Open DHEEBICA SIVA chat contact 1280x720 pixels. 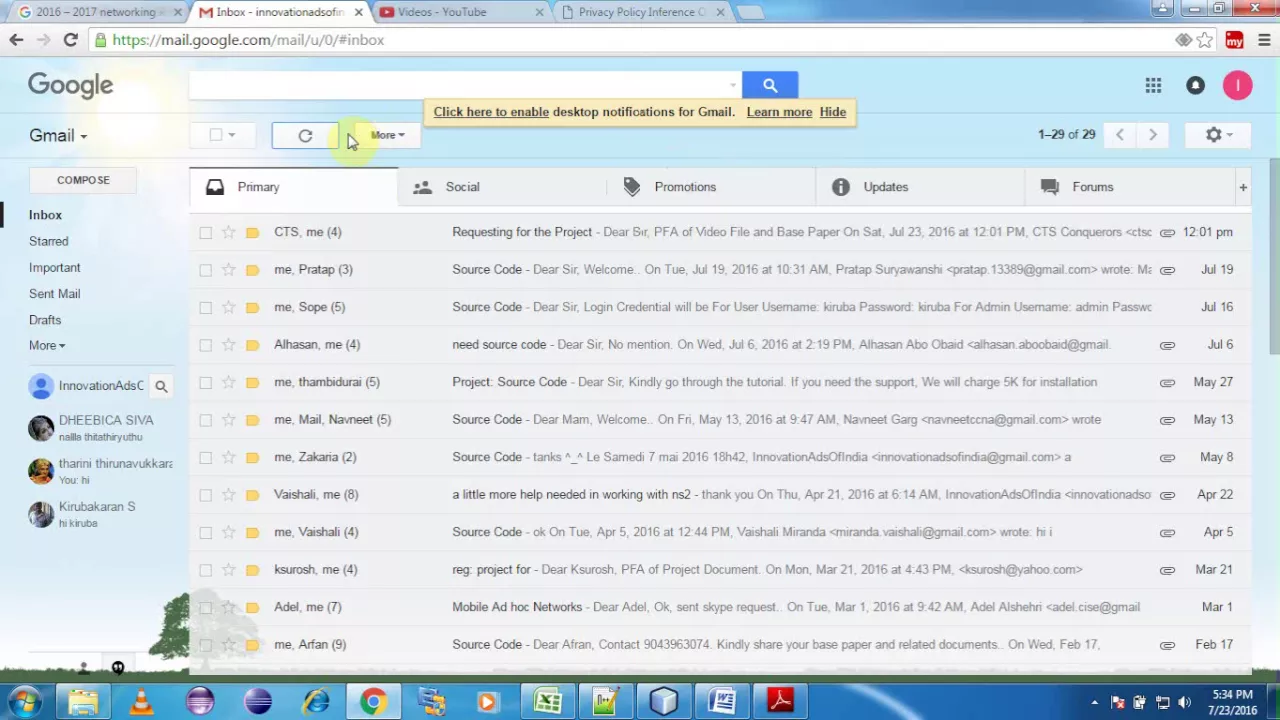[x=100, y=428]
